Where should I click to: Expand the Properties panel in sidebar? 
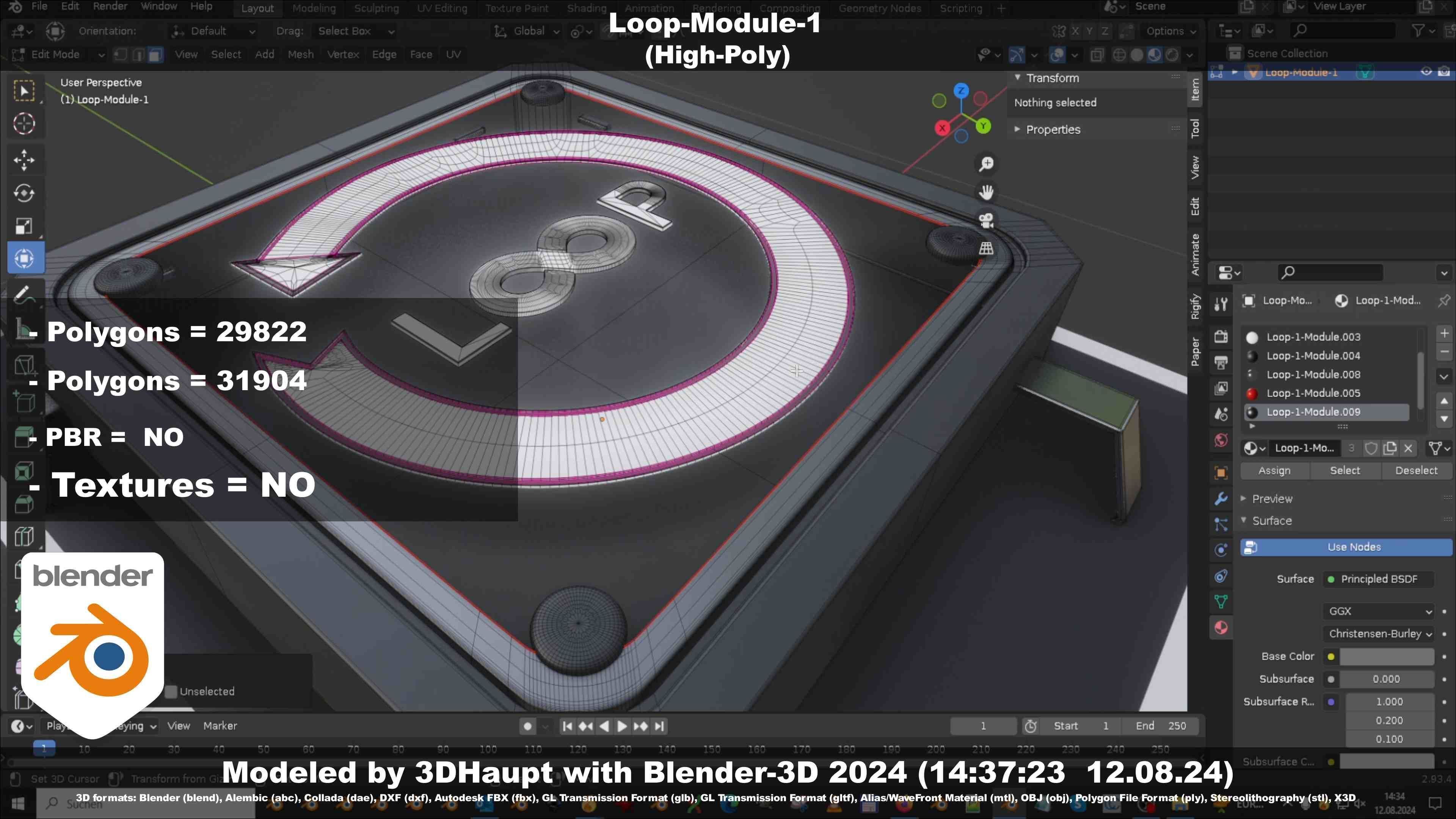pos(1053,129)
